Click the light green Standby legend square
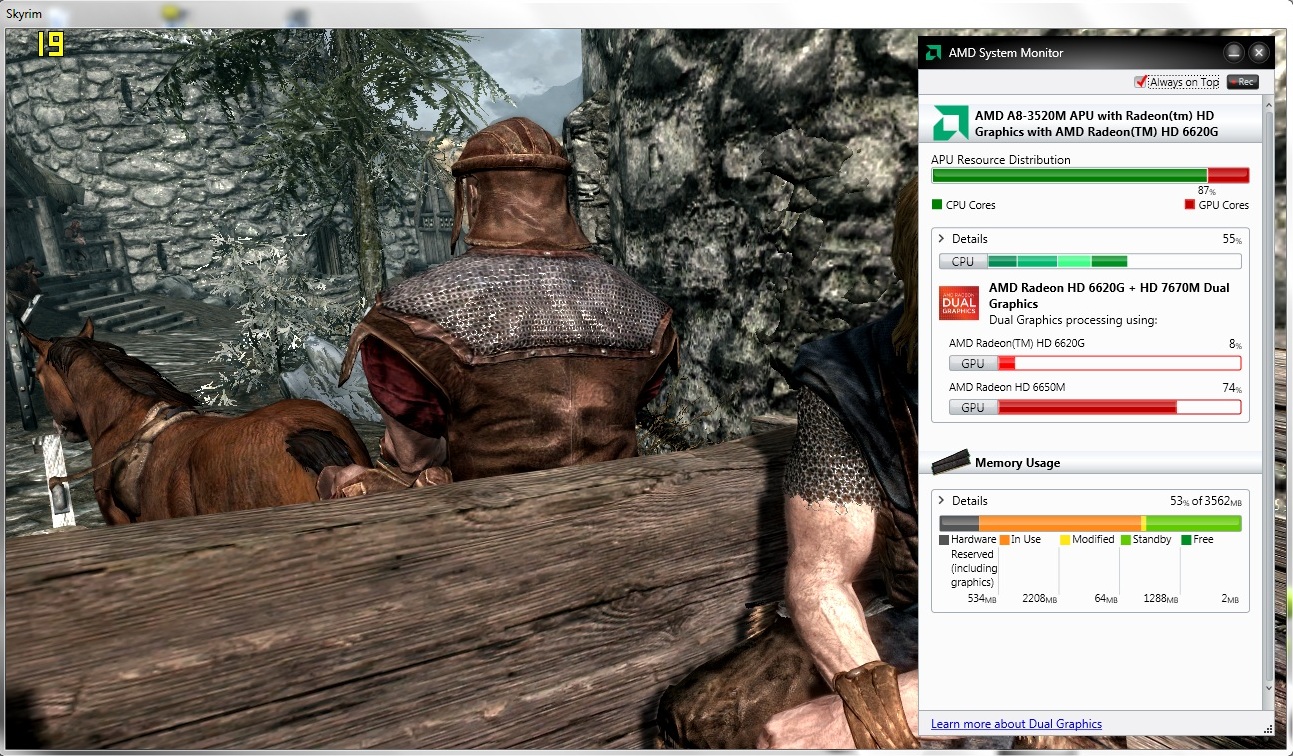Viewport: 1293px width, 756px height. (1126, 540)
